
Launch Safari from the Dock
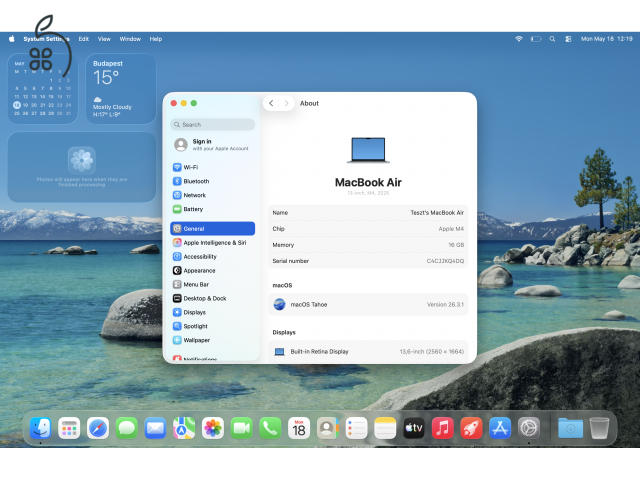[98, 428]
